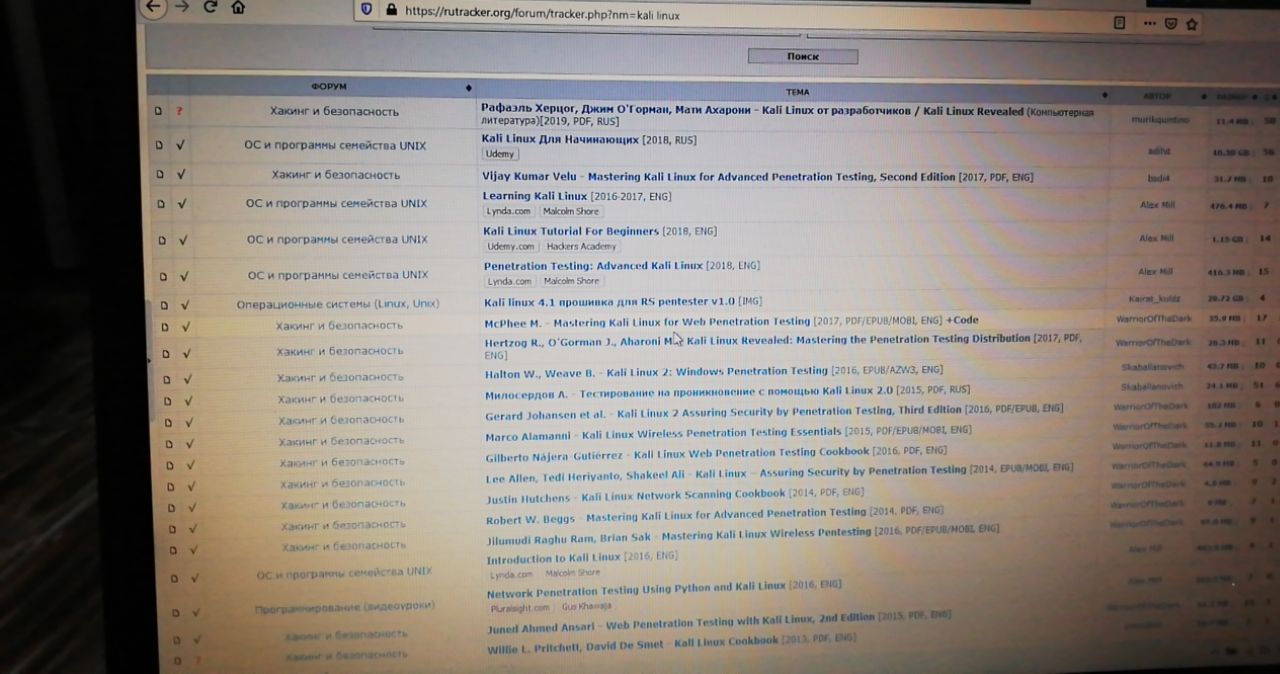Open Penetration Testing: Advanced Kali Linux topic
The image size is (1280, 674).
coord(594,266)
